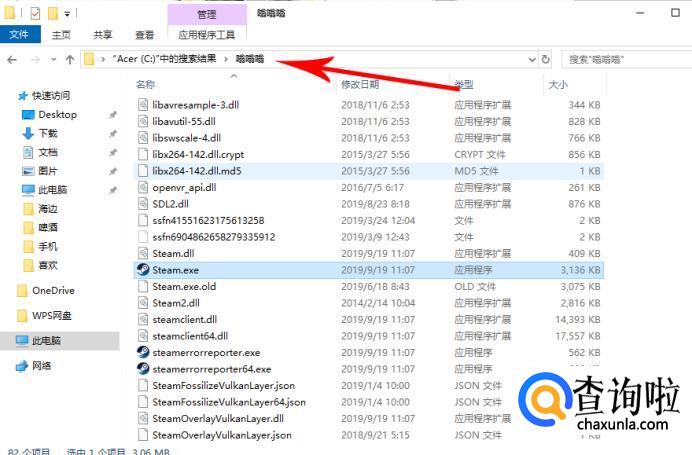Expand the address bar history dropdown
692x455 pixels.
pos(532,59)
